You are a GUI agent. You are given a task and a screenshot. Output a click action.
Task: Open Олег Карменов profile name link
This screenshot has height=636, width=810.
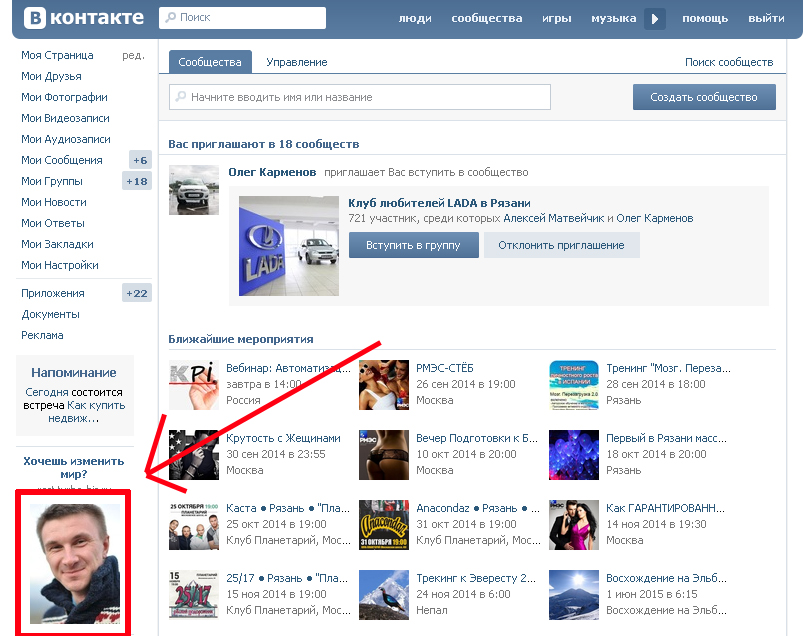click(272, 172)
